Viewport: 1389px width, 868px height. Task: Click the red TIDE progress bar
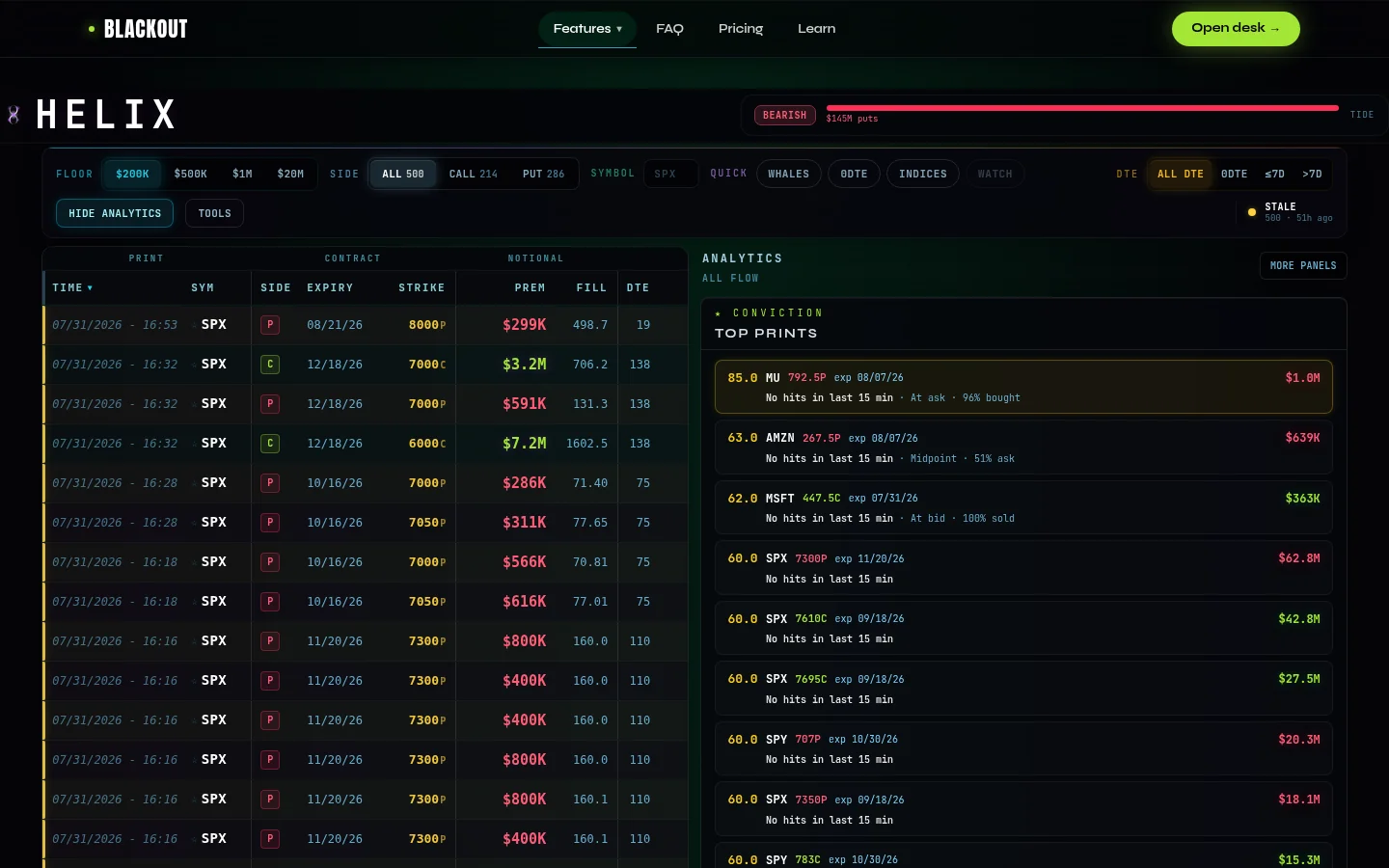pos(1082,108)
